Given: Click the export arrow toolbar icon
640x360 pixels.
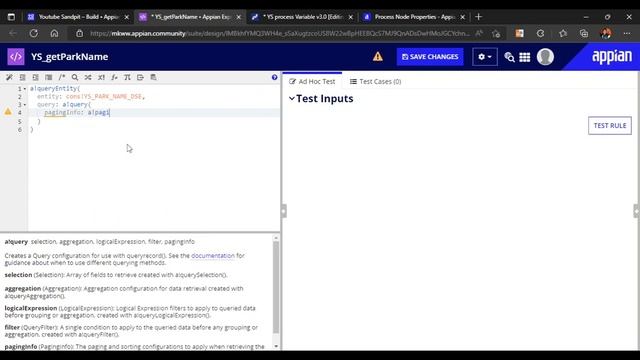Looking at the screenshot, I should click(140, 77).
